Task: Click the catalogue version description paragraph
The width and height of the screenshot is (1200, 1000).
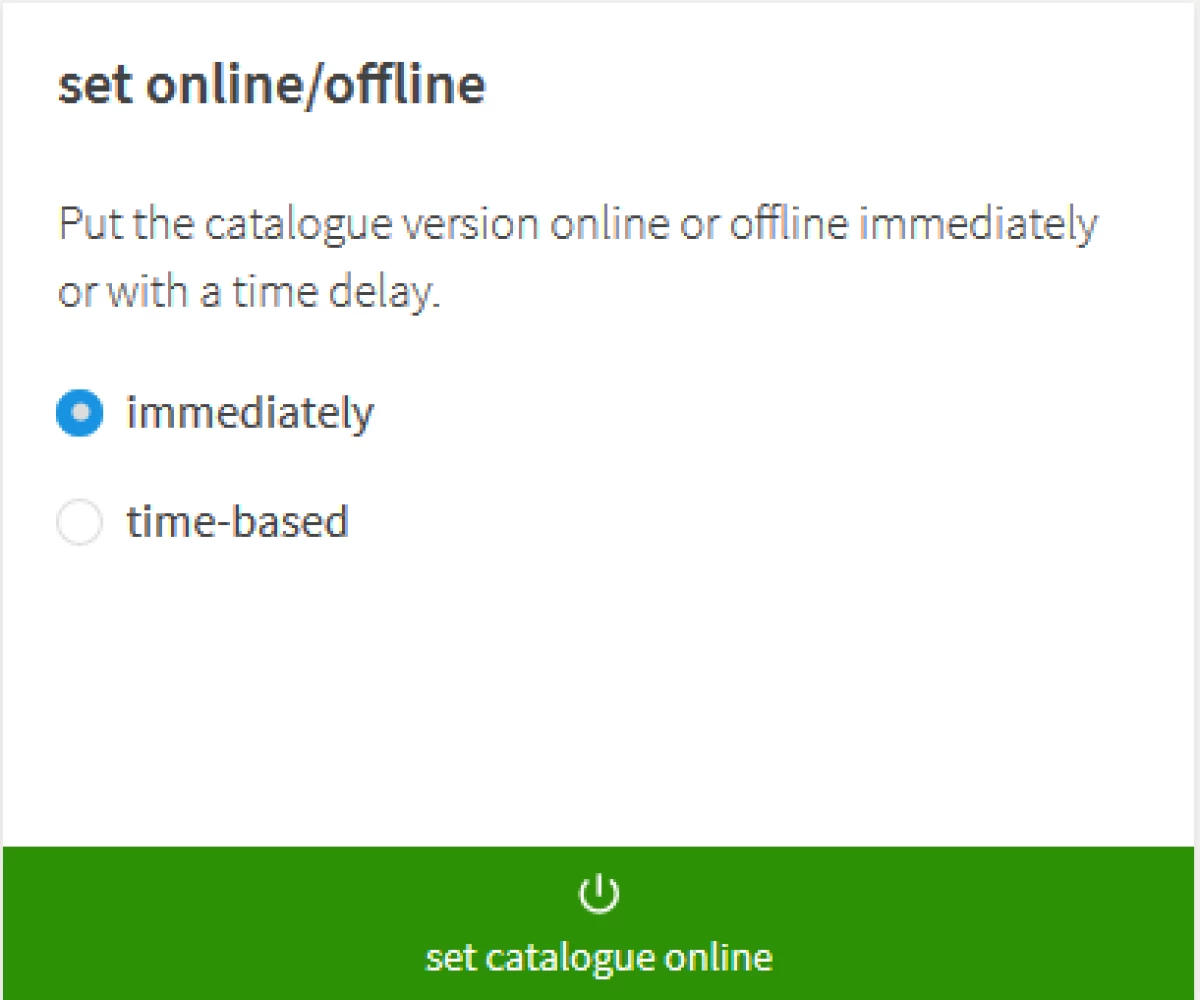Action: (578, 259)
